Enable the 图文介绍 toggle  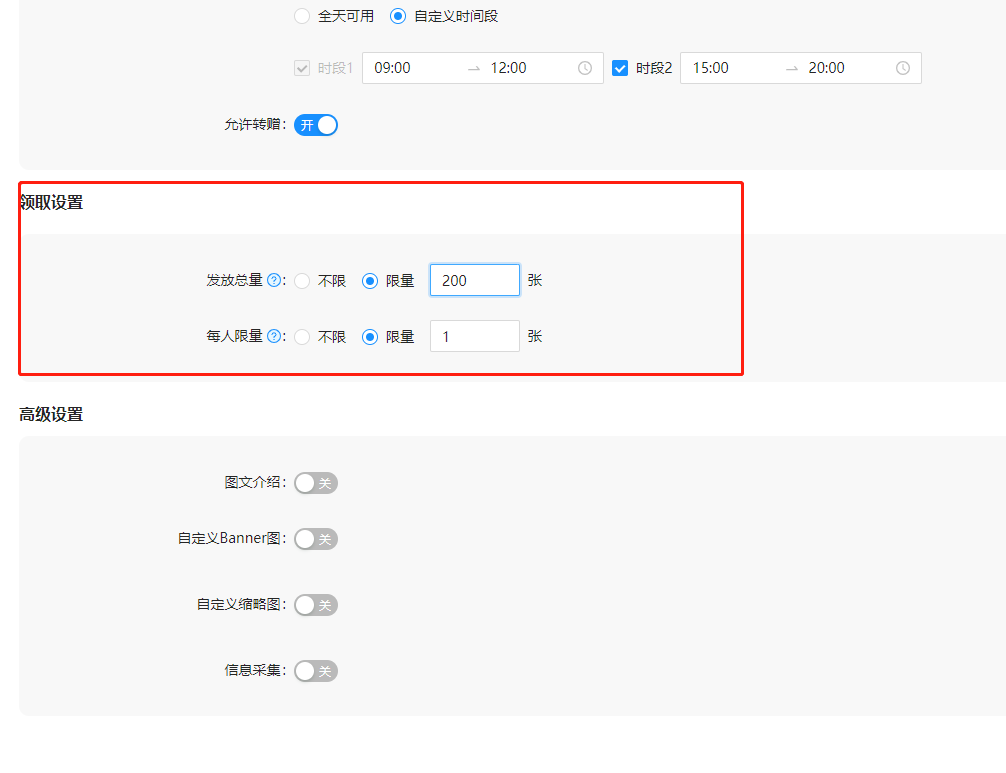[316, 482]
